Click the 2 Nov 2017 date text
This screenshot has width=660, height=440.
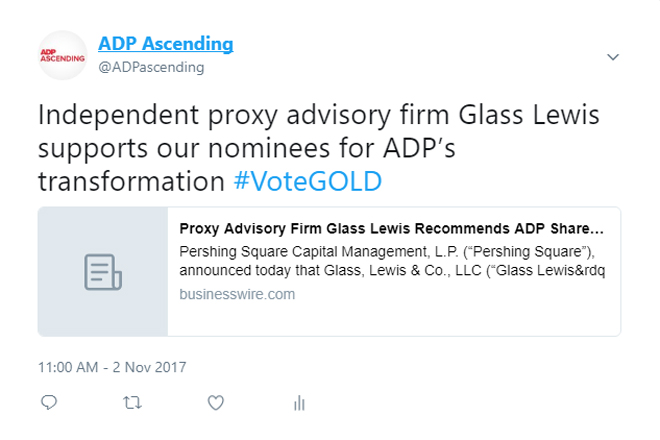(x=148, y=367)
